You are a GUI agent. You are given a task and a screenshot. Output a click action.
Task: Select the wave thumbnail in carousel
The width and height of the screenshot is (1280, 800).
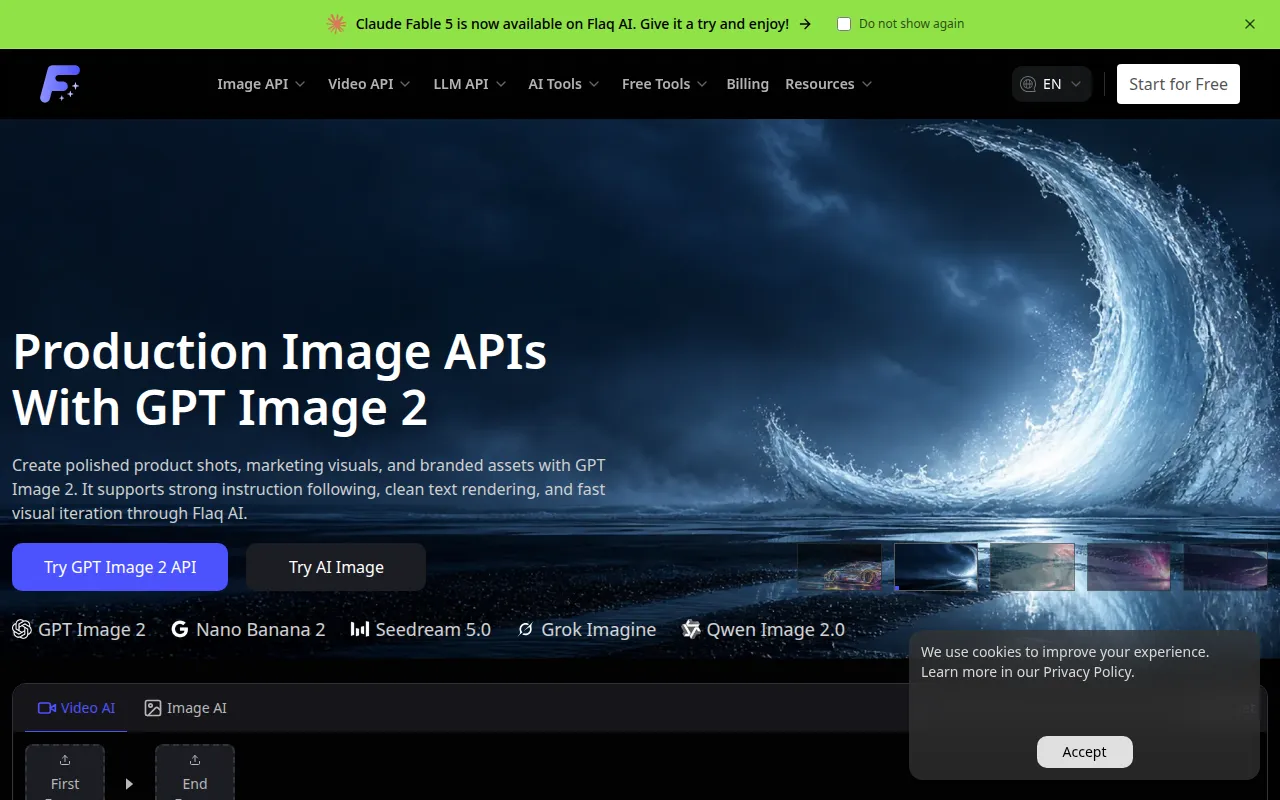[x=936, y=567]
